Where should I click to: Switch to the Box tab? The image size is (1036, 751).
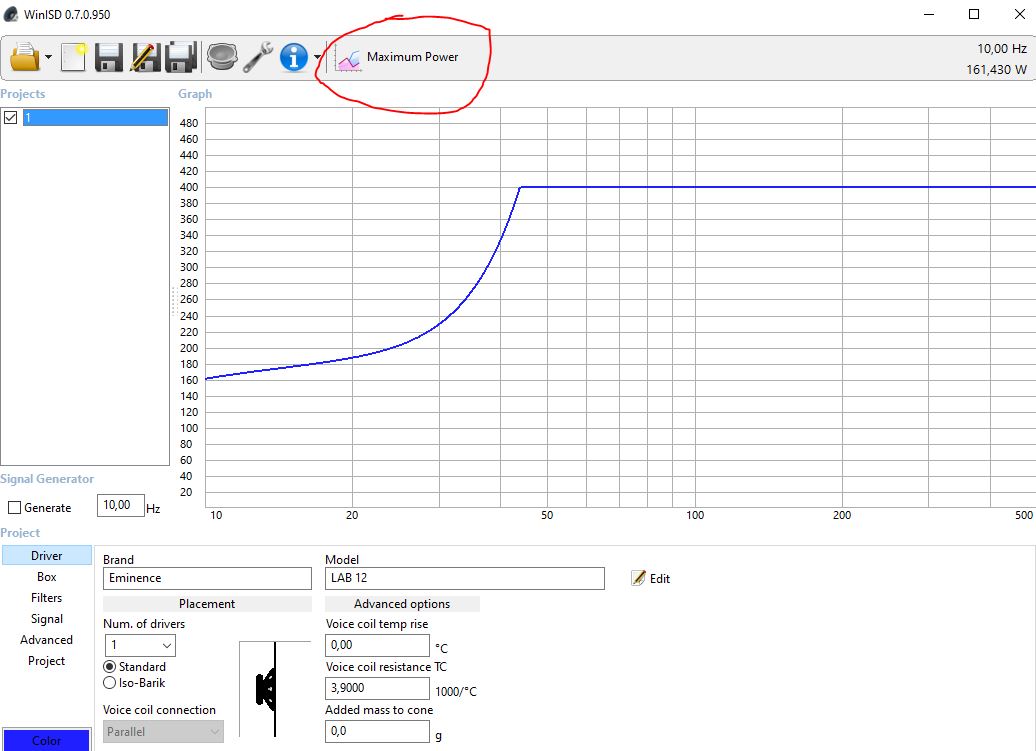(46, 577)
